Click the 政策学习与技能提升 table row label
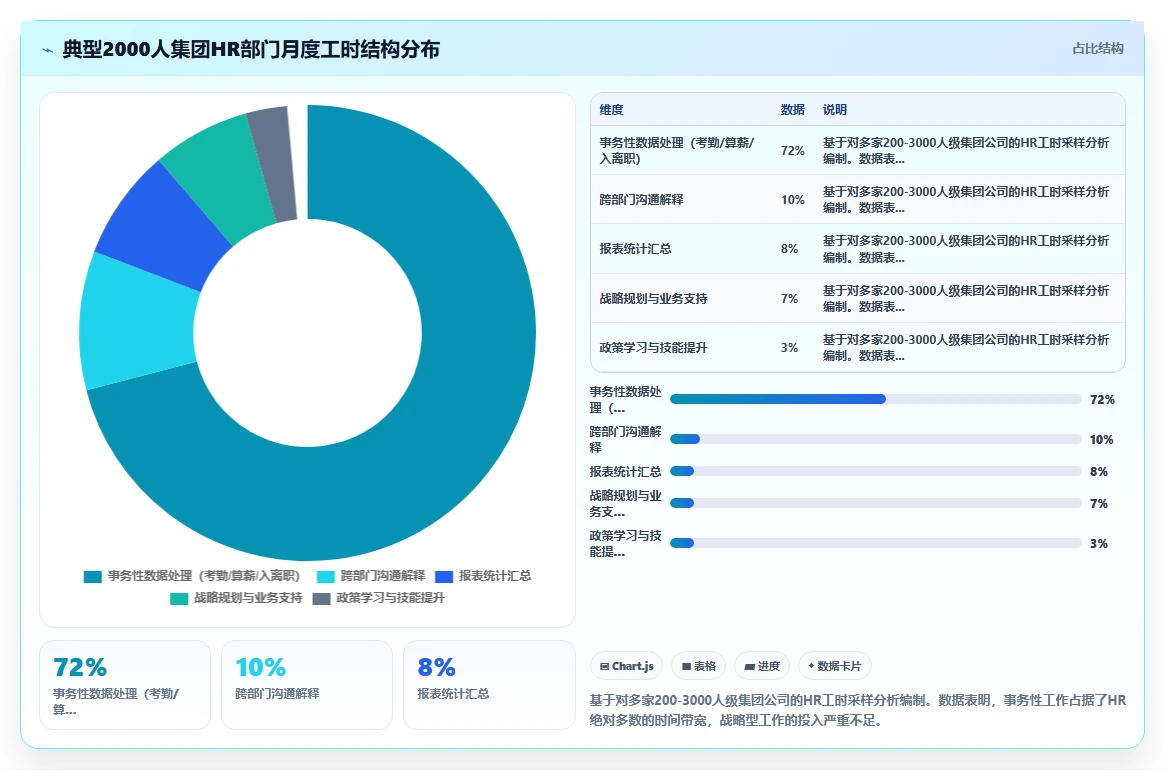 point(653,347)
